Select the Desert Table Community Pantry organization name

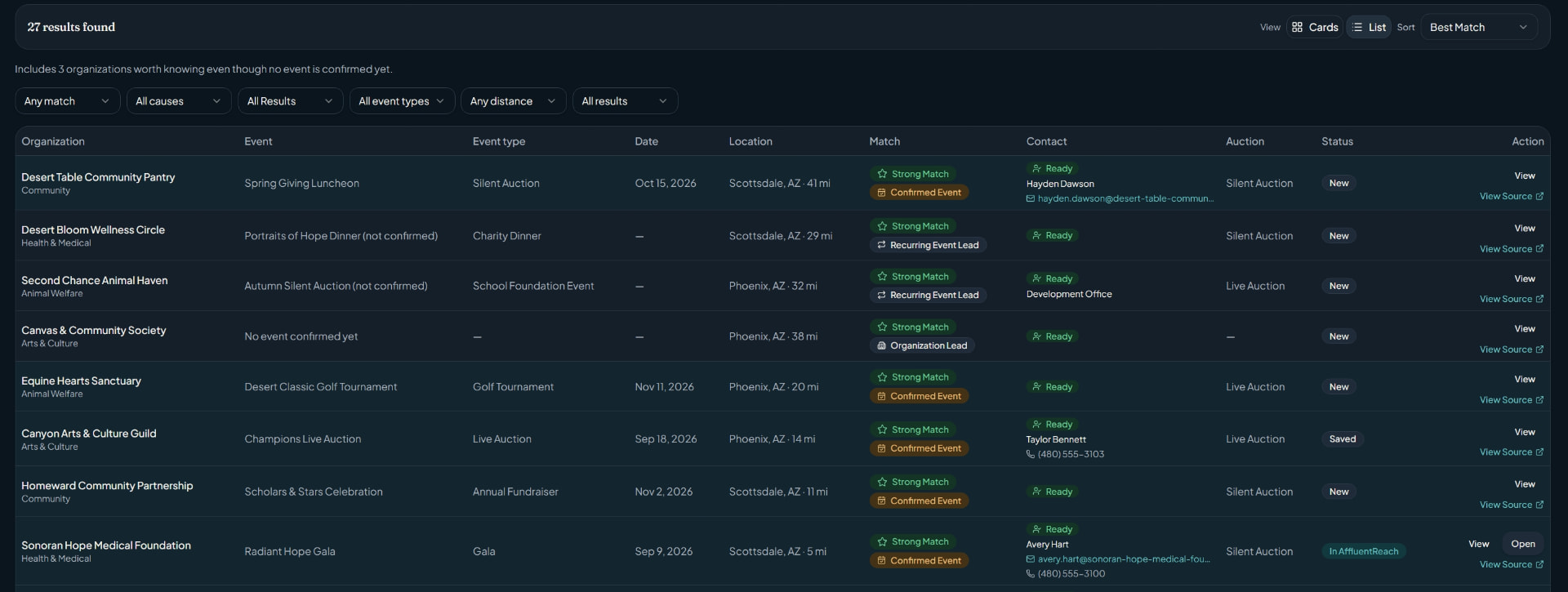click(98, 177)
